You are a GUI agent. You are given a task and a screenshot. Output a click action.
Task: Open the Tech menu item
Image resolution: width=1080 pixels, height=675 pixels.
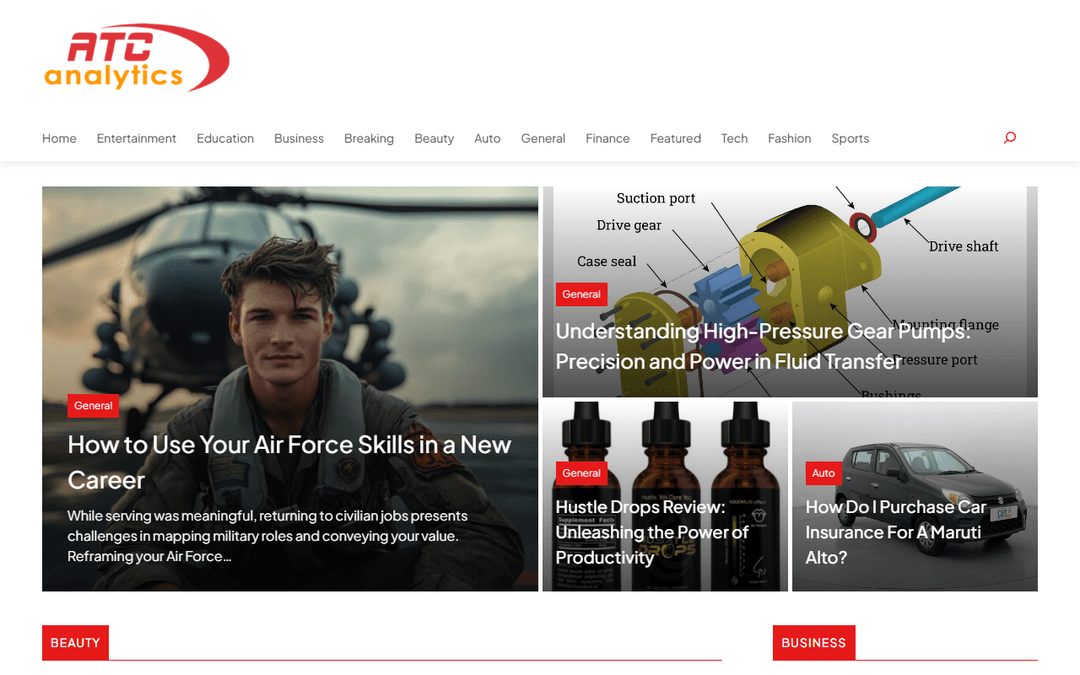click(x=734, y=138)
